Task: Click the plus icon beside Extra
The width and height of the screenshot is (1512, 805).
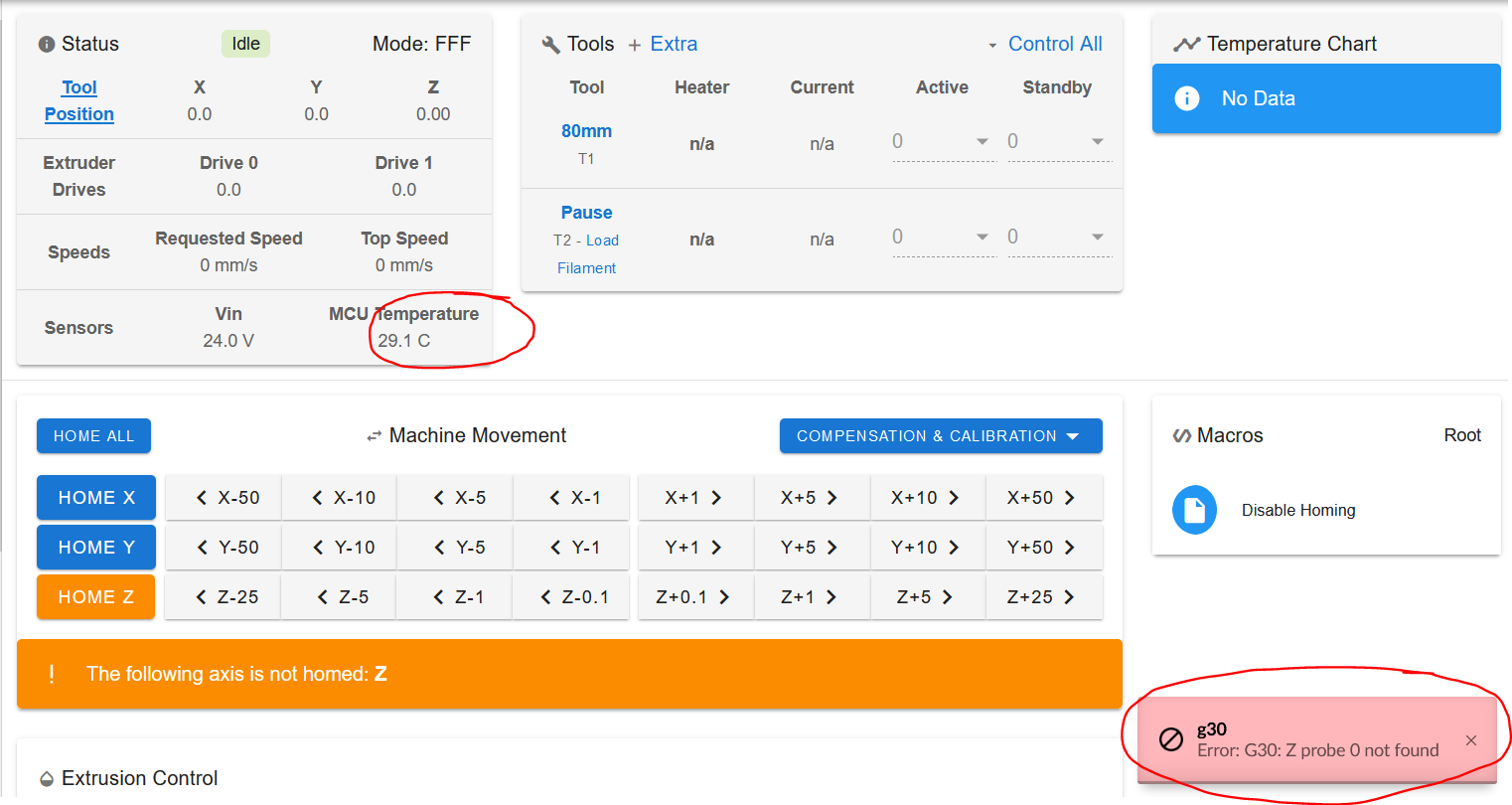Action: point(634,45)
